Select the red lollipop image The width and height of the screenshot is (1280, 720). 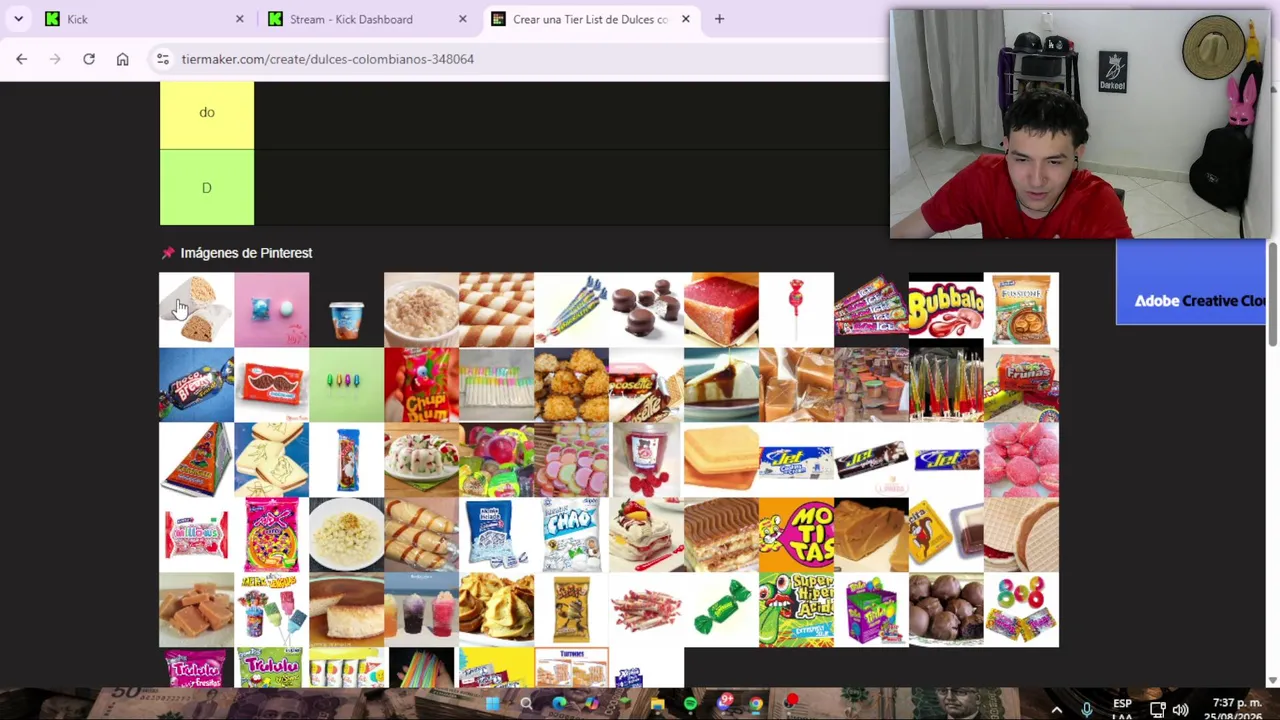pyautogui.click(x=796, y=310)
